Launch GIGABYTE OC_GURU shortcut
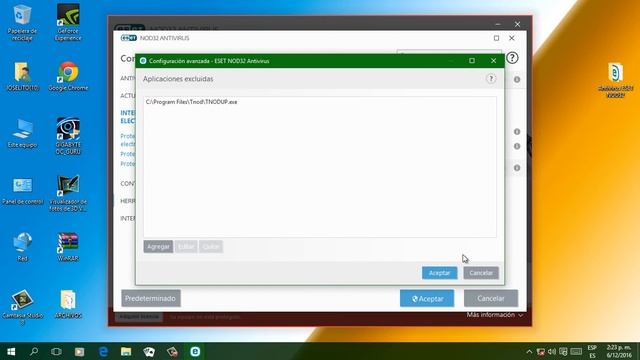The width and height of the screenshot is (640, 360). pyautogui.click(x=68, y=136)
